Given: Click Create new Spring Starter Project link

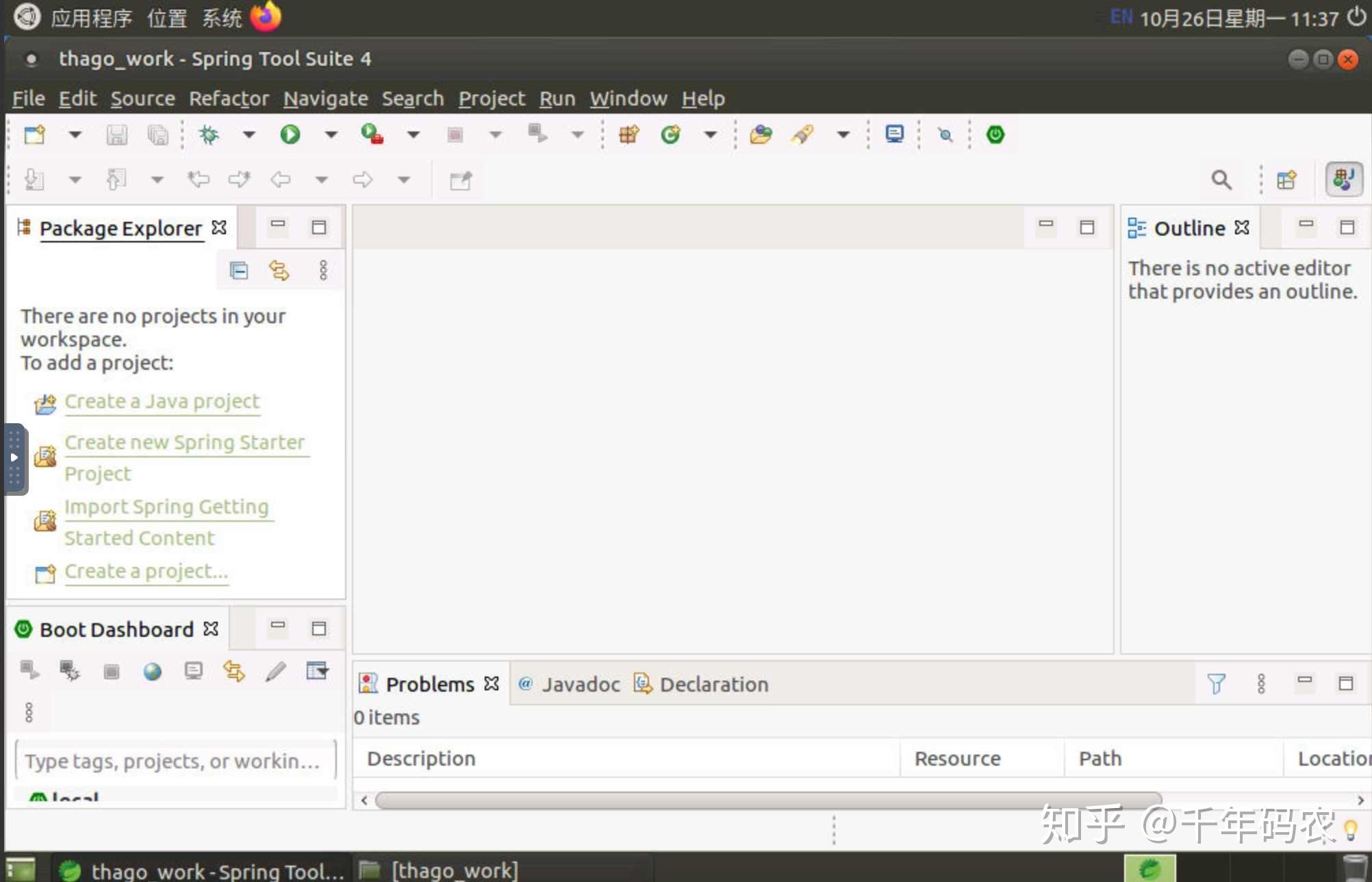Looking at the screenshot, I should coord(184,442).
